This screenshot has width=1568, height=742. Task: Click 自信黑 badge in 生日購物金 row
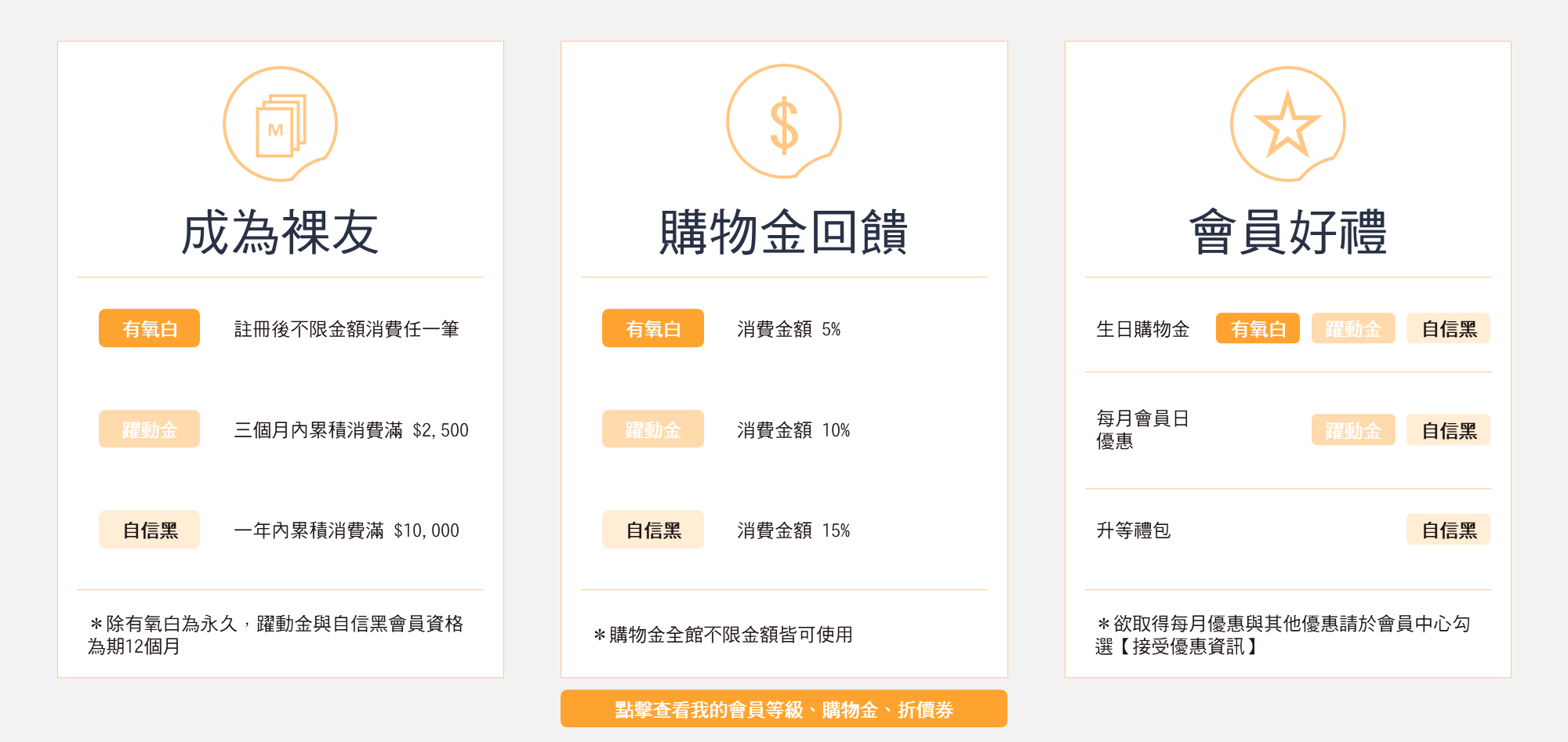[1448, 328]
